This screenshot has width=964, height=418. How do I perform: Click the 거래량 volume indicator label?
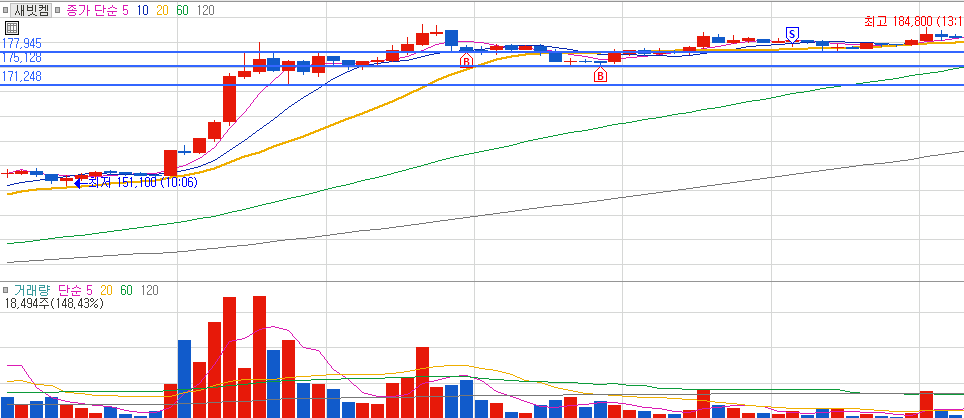pos(31,291)
